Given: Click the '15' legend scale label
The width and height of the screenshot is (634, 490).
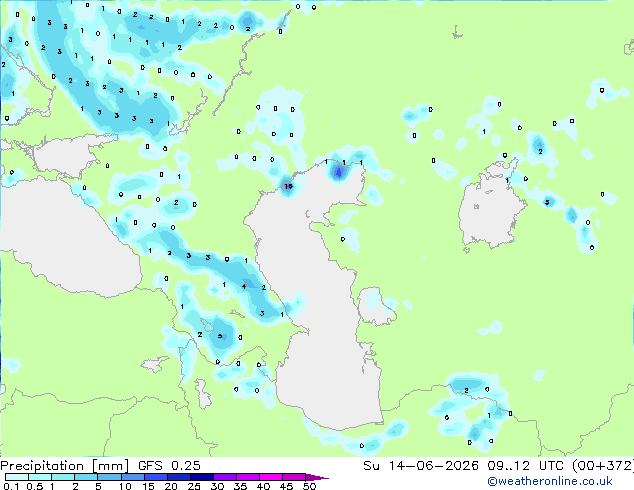Looking at the screenshot, I should point(148,486).
